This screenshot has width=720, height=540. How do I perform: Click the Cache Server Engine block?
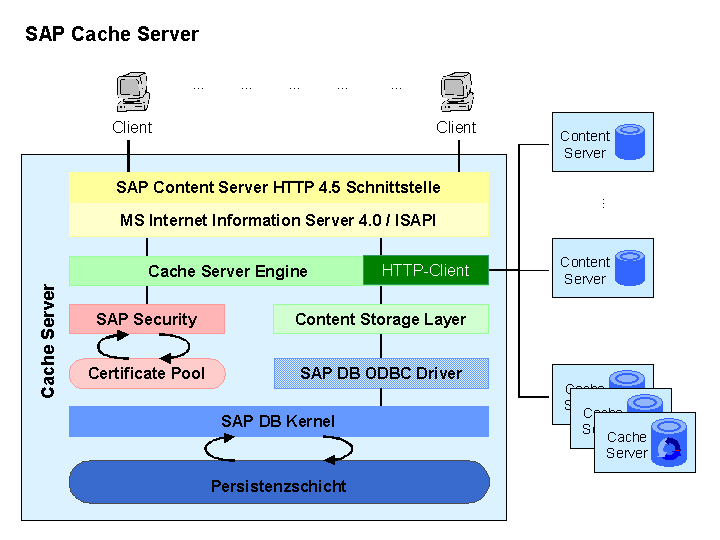click(x=216, y=271)
